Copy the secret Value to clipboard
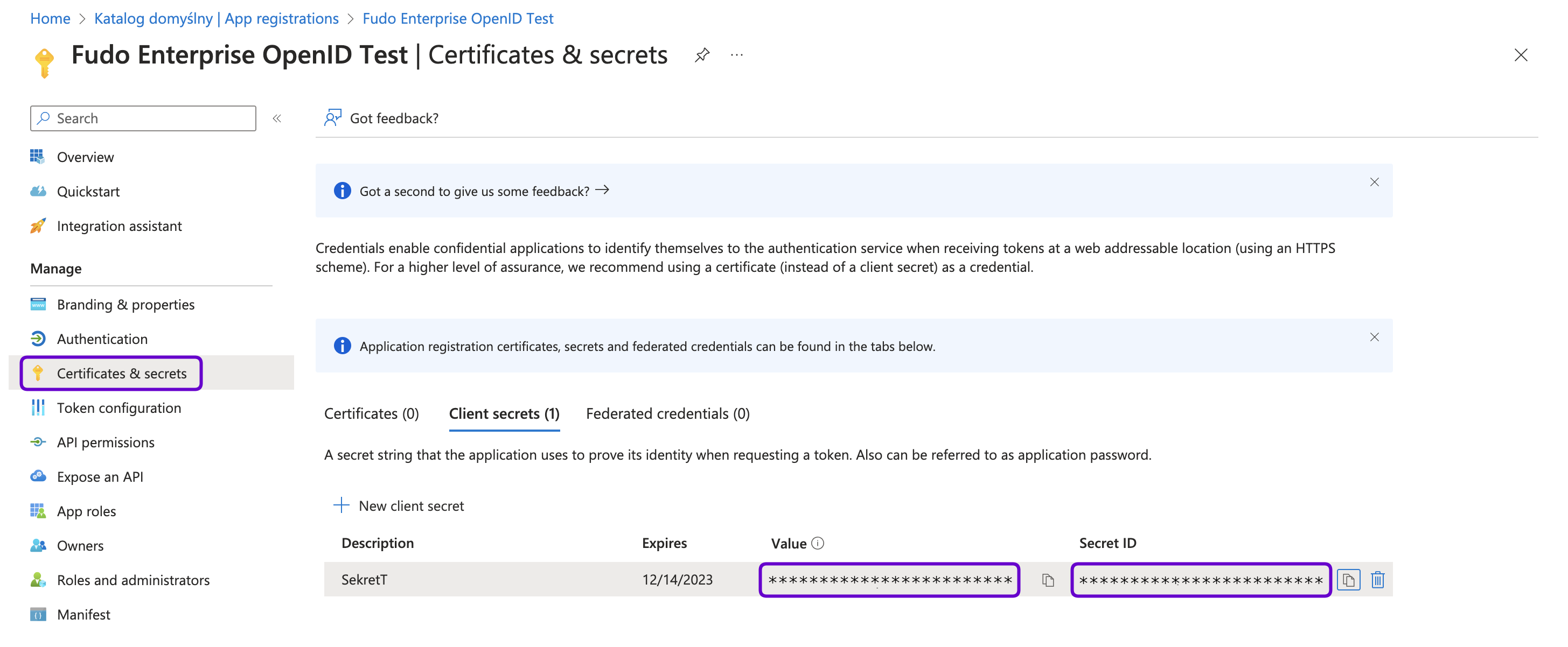Image resolution: width=1568 pixels, height=647 pixels. (x=1048, y=580)
